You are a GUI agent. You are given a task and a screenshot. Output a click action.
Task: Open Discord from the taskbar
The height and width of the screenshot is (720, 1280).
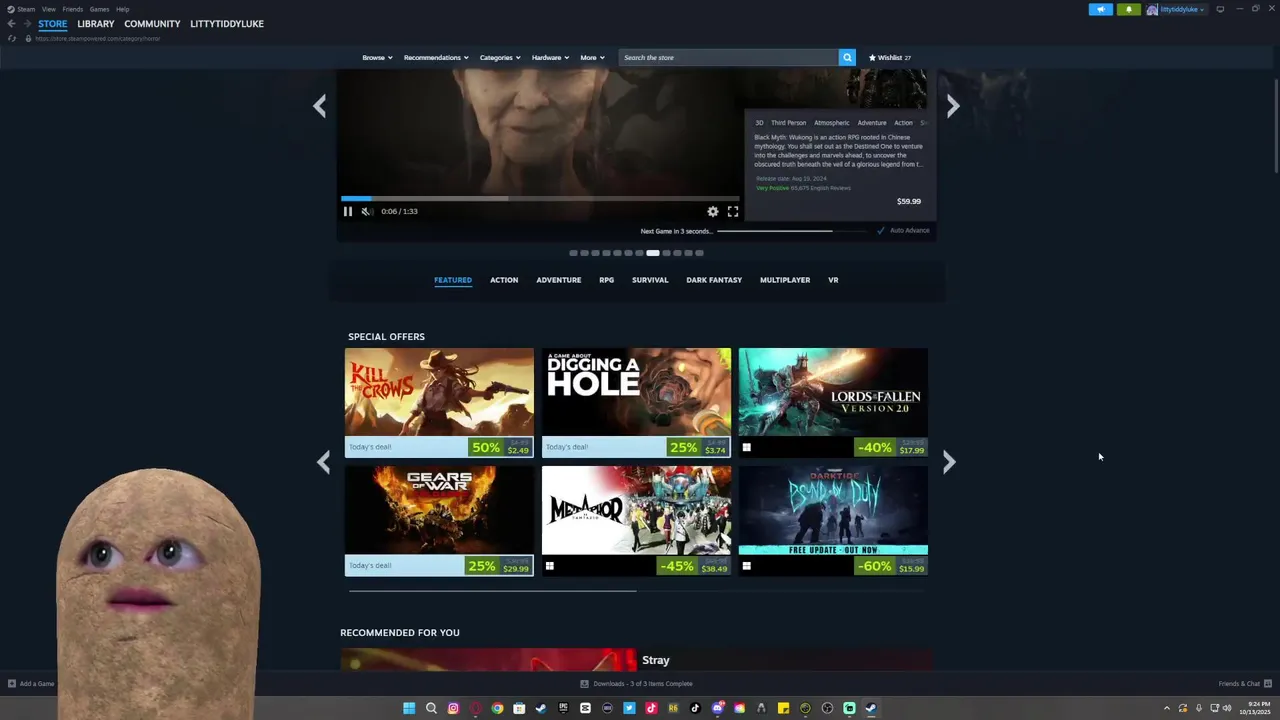(717, 708)
